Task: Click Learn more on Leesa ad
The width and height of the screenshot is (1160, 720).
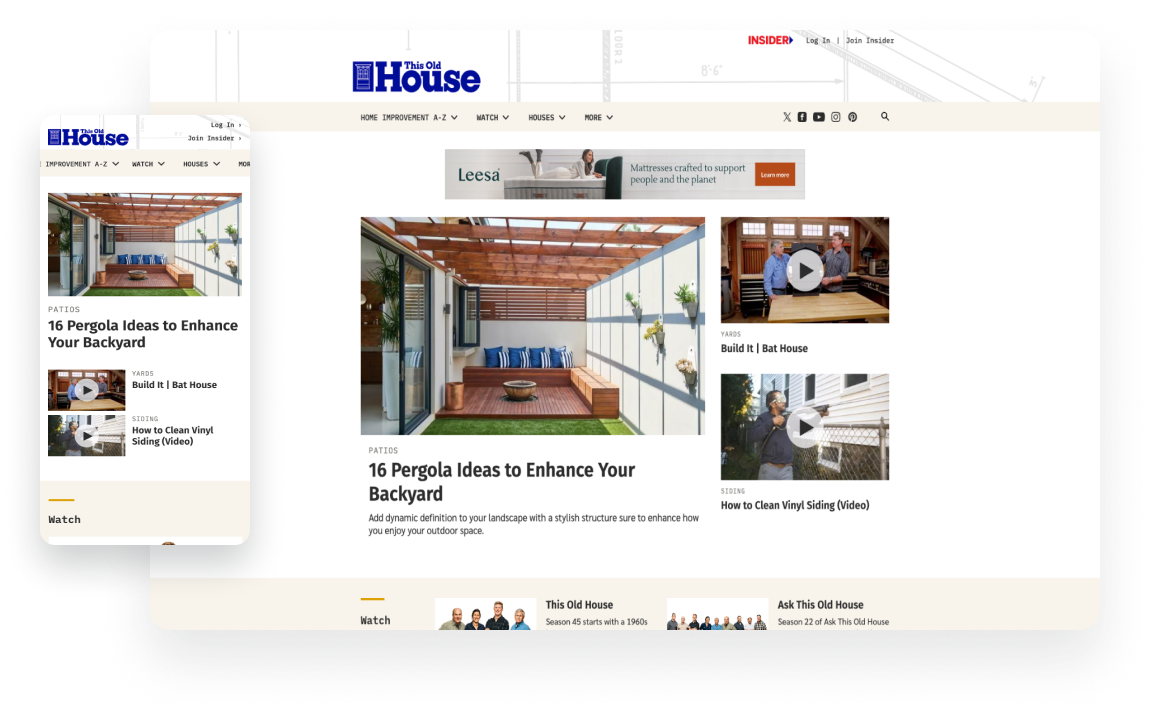Action: pos(775,174)
